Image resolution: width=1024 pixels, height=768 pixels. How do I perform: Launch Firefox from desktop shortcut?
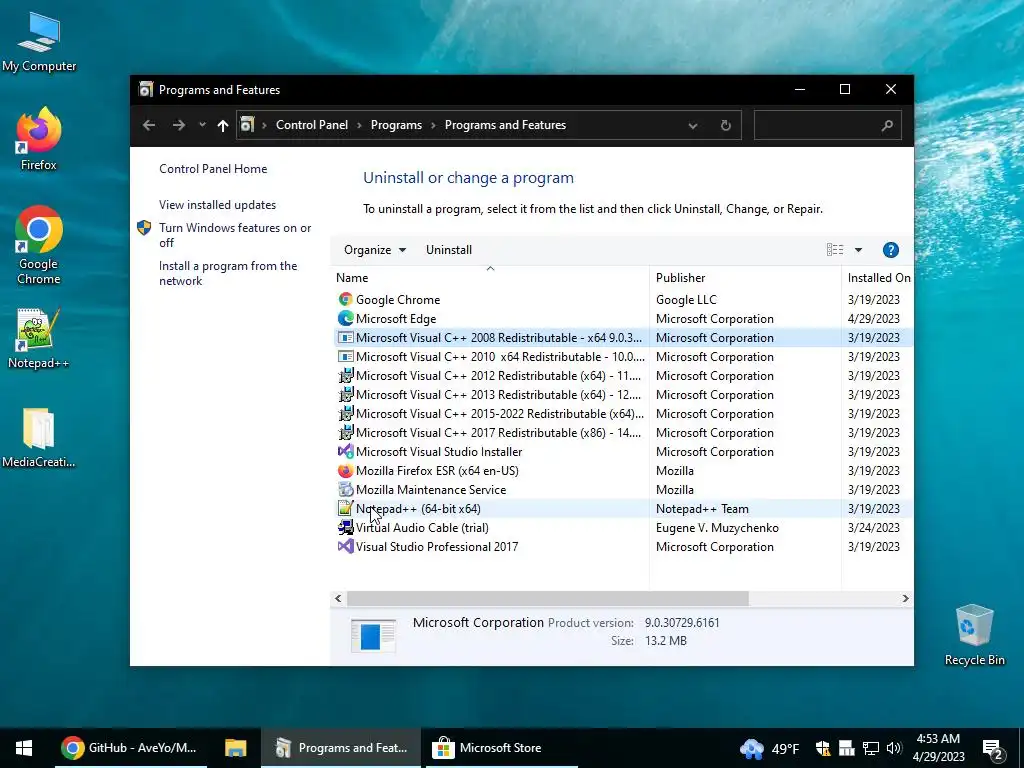point(39,139)
